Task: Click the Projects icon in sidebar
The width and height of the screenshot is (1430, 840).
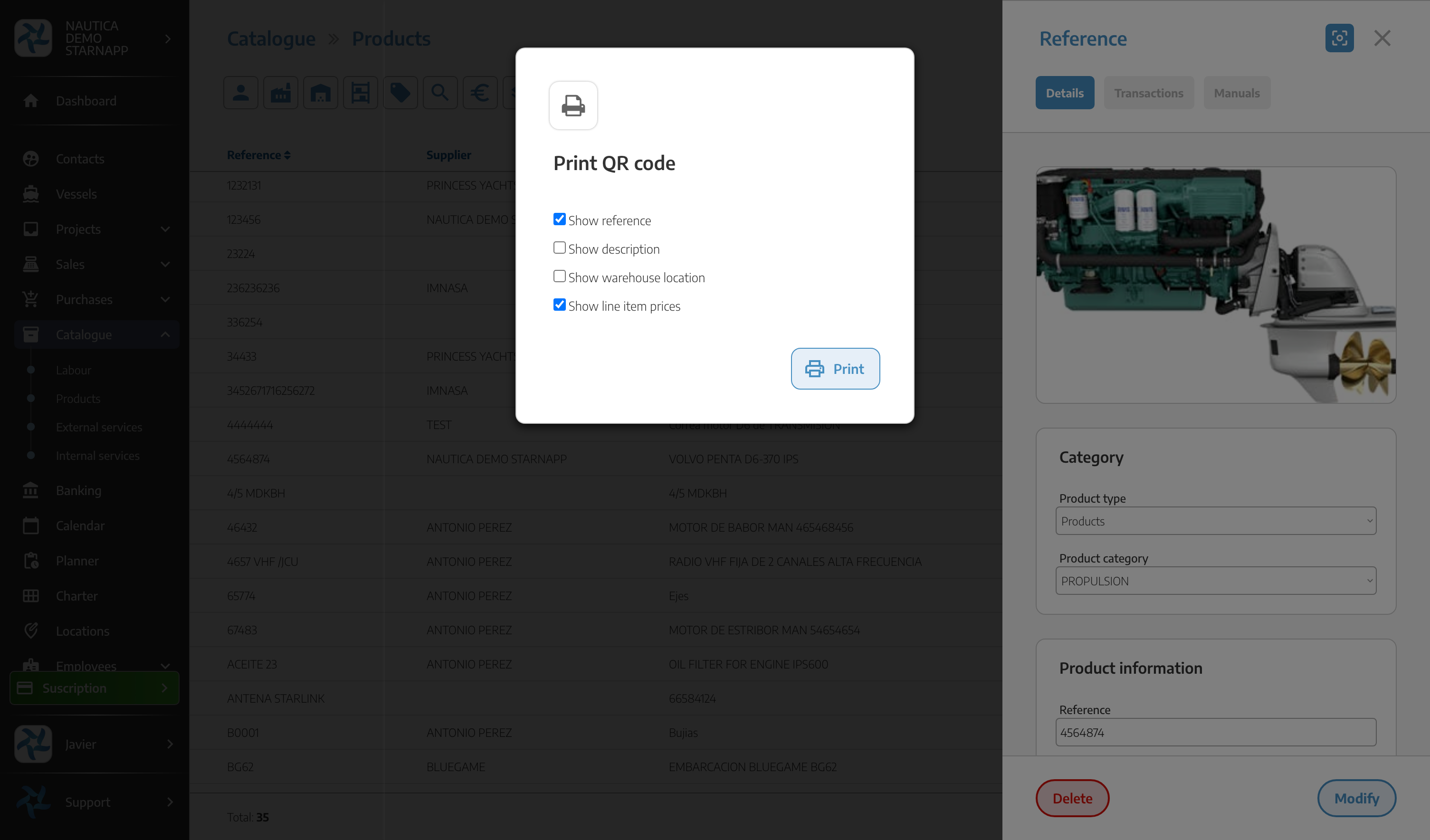Action: 30,229
